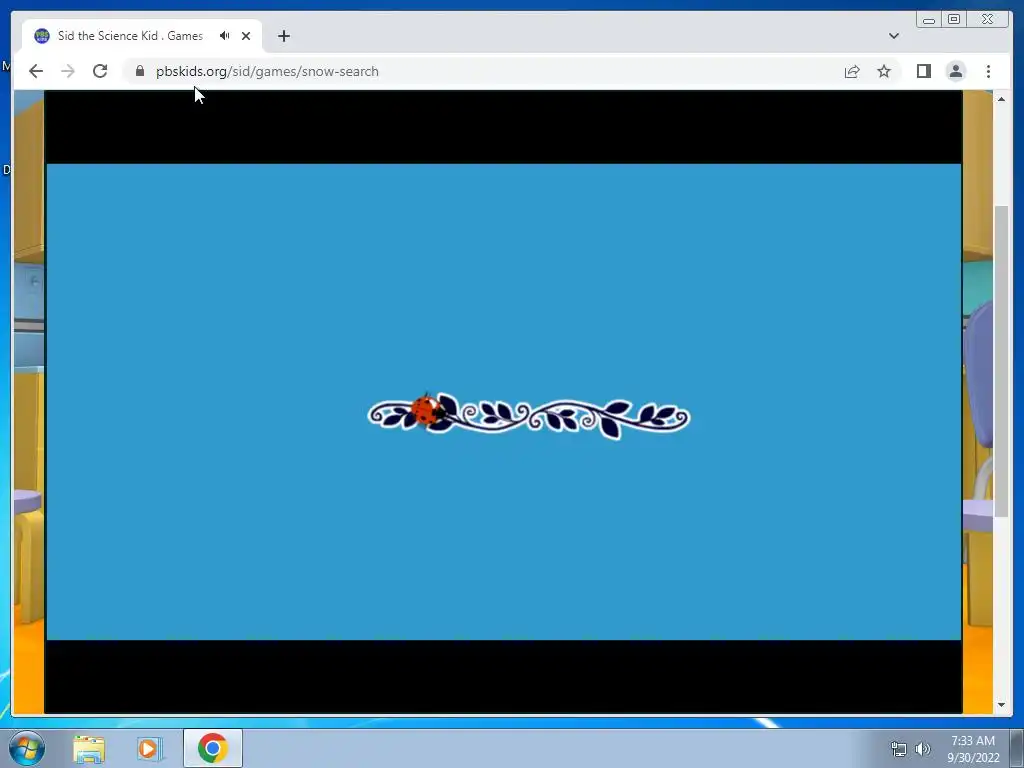Click the Show desktop strip on the taskbar
1024x768 pixels.
coord(1017,748)
